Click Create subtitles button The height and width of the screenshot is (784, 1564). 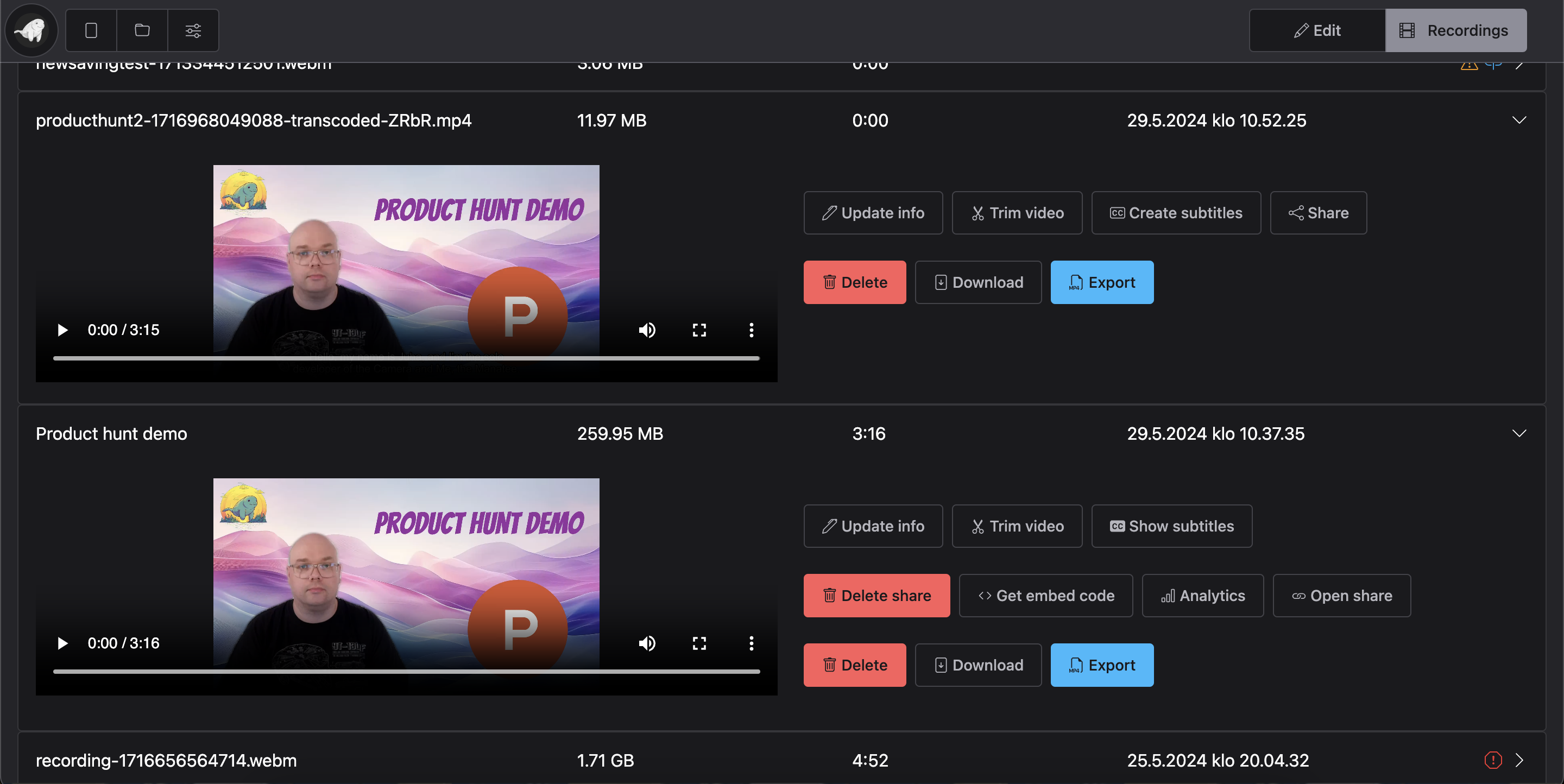[x=1176, y=213]
